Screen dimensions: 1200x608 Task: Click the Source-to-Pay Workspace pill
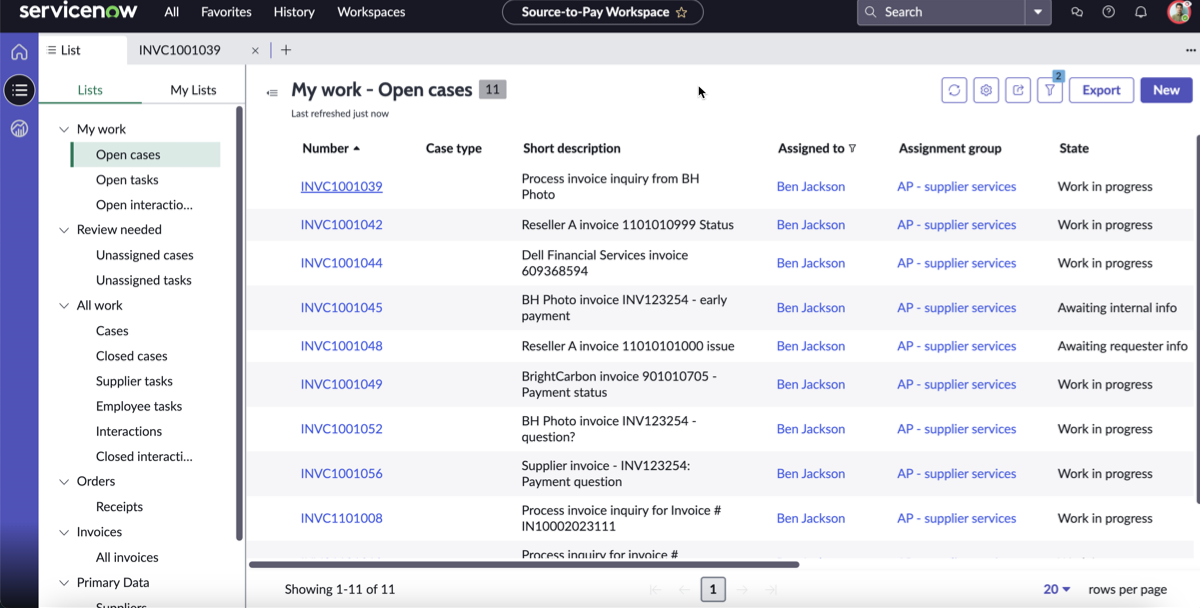603,12
